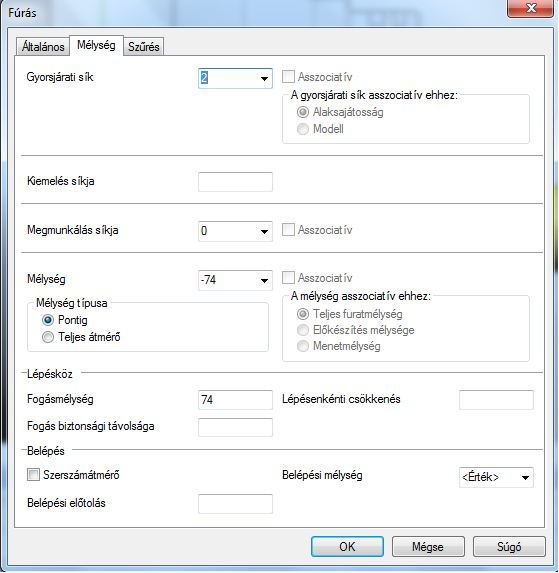The image size is (559, 573).
Task: Click the Lépésenkénti csökkenés field
Action: point(496,399)
